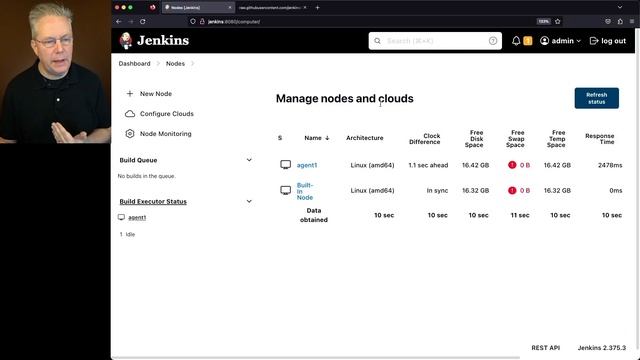
Task: Click computer icon beside agent1 in executor status
Action: [x=121, y=217]
